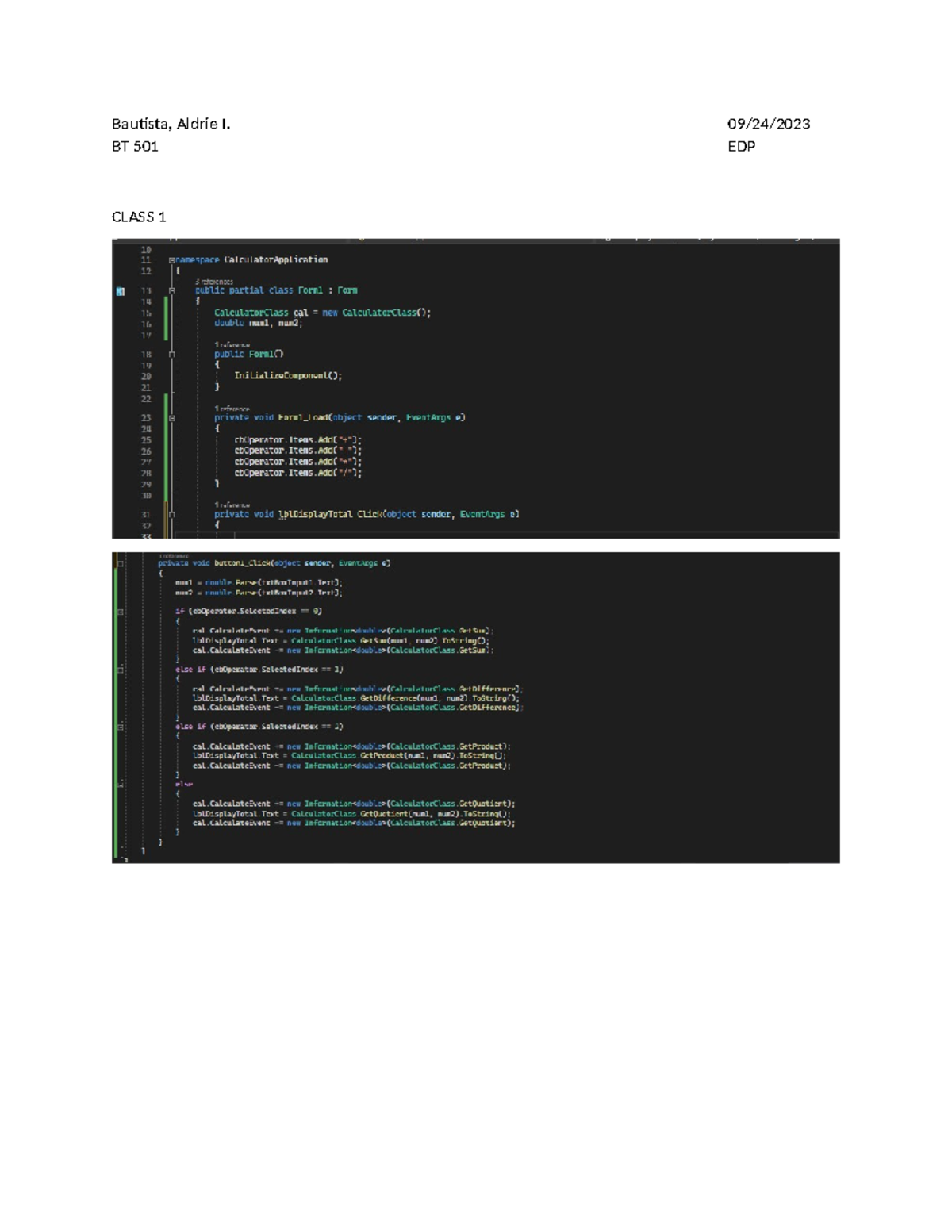952x1232 pixels.
Task: Open references link above class Form1
Action: point(214,282)
